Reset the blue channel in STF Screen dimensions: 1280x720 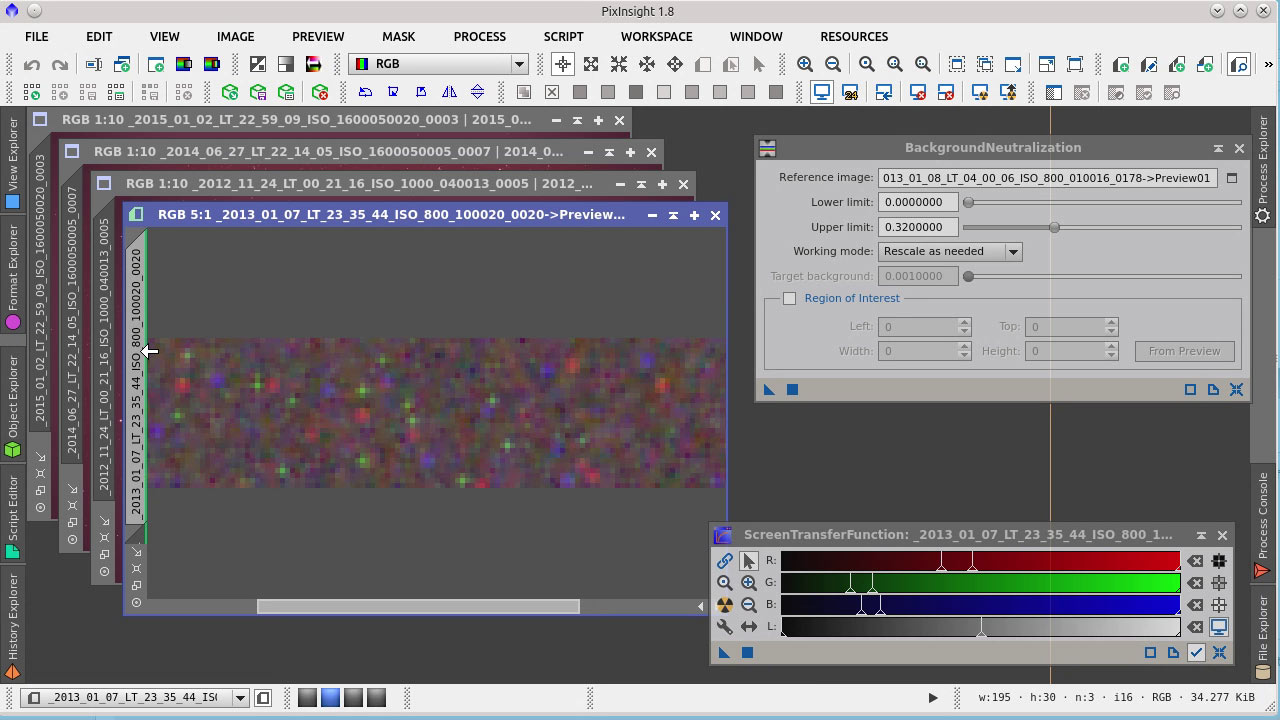click(1195, 605)
